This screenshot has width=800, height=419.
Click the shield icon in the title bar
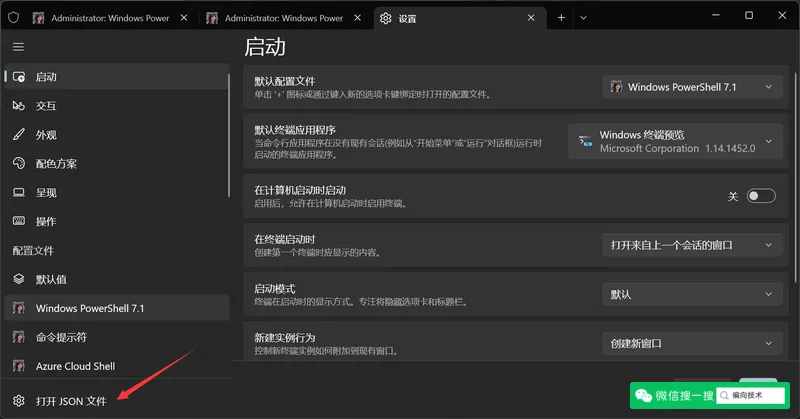coord(14,18)
